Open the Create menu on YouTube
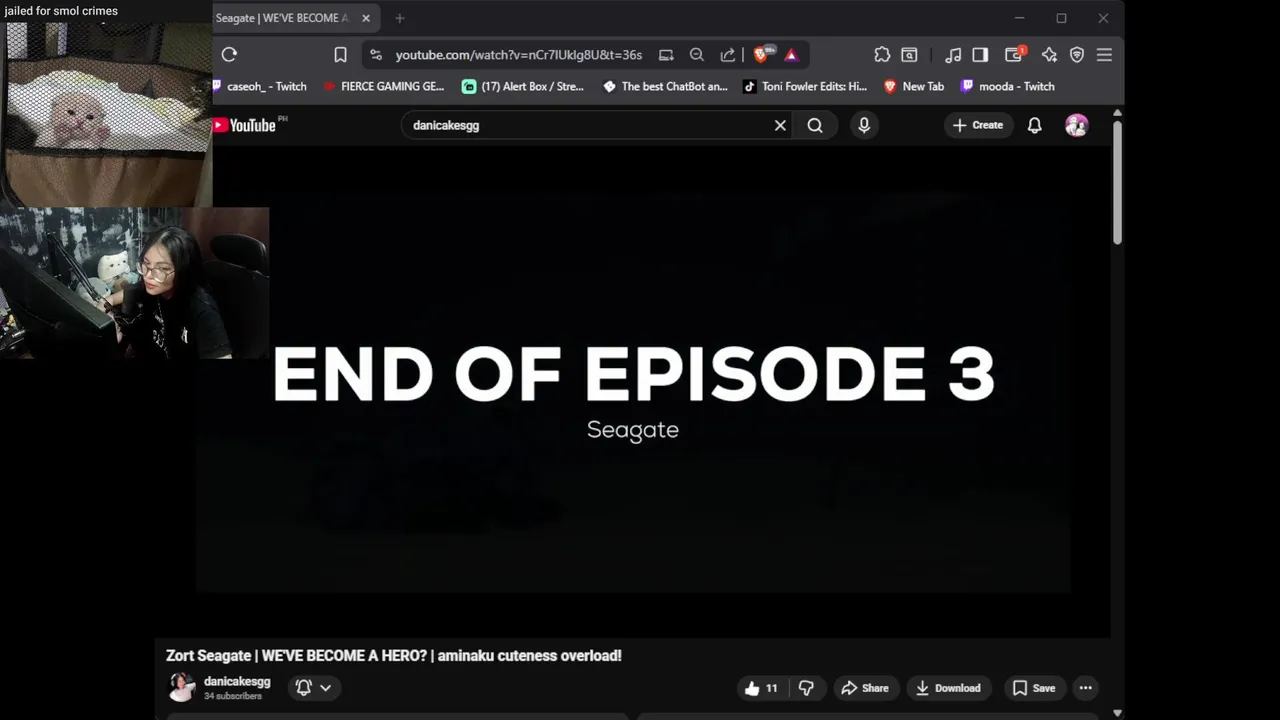 [978, 125]
